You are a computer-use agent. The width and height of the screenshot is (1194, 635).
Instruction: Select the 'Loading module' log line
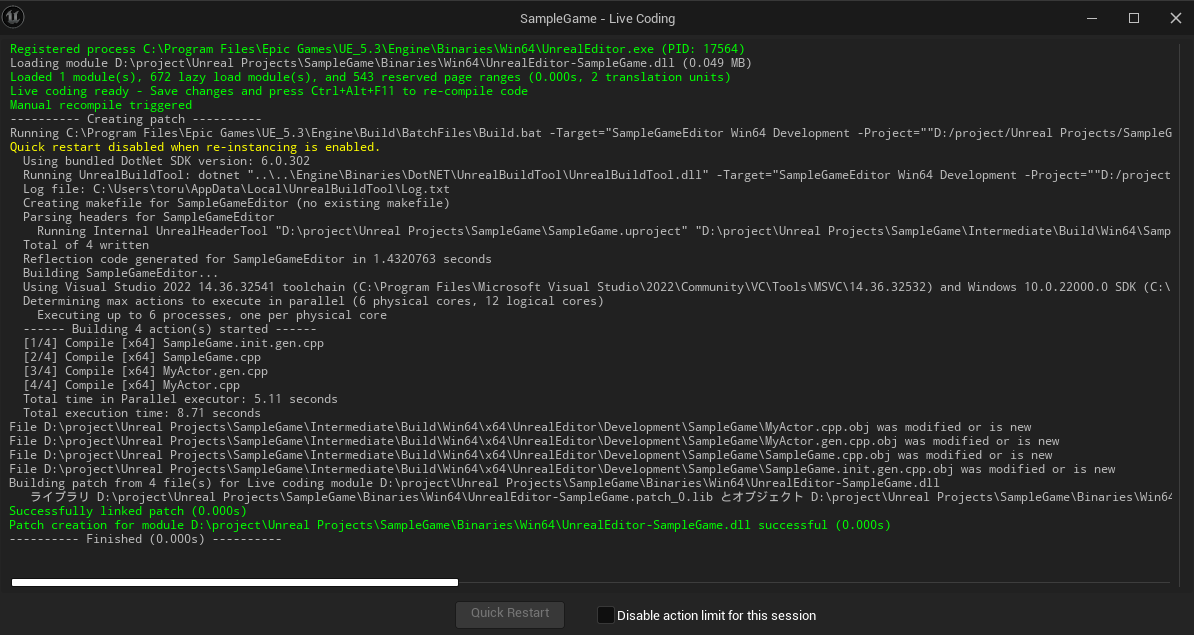(381, 63)
